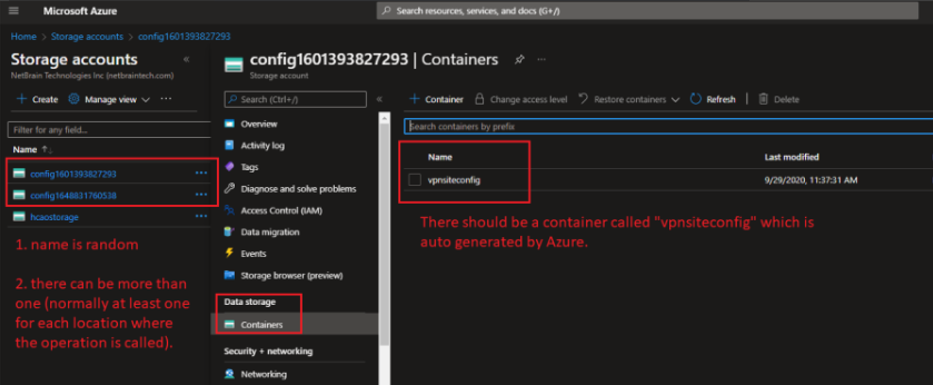Open the vpnsiteconfig container

(x=454, y=180)
